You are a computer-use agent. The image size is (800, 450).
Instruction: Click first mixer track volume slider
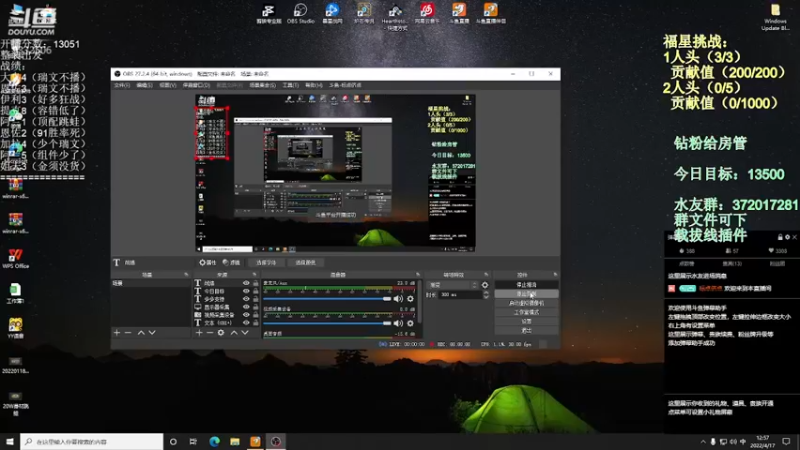tap(327, 299)
